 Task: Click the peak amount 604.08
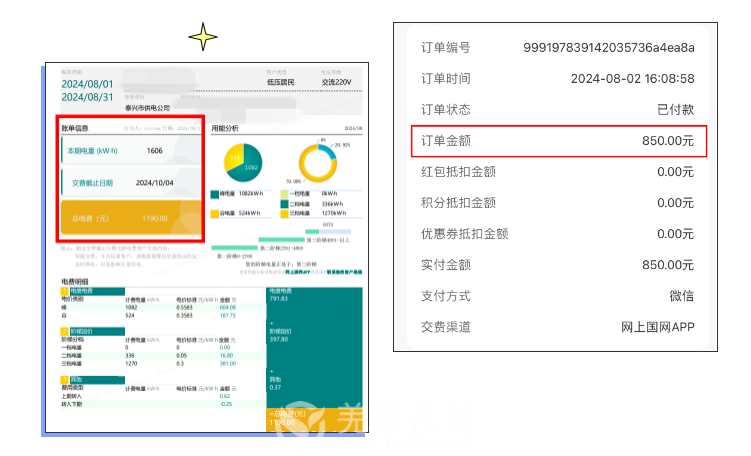click(228, 308)
